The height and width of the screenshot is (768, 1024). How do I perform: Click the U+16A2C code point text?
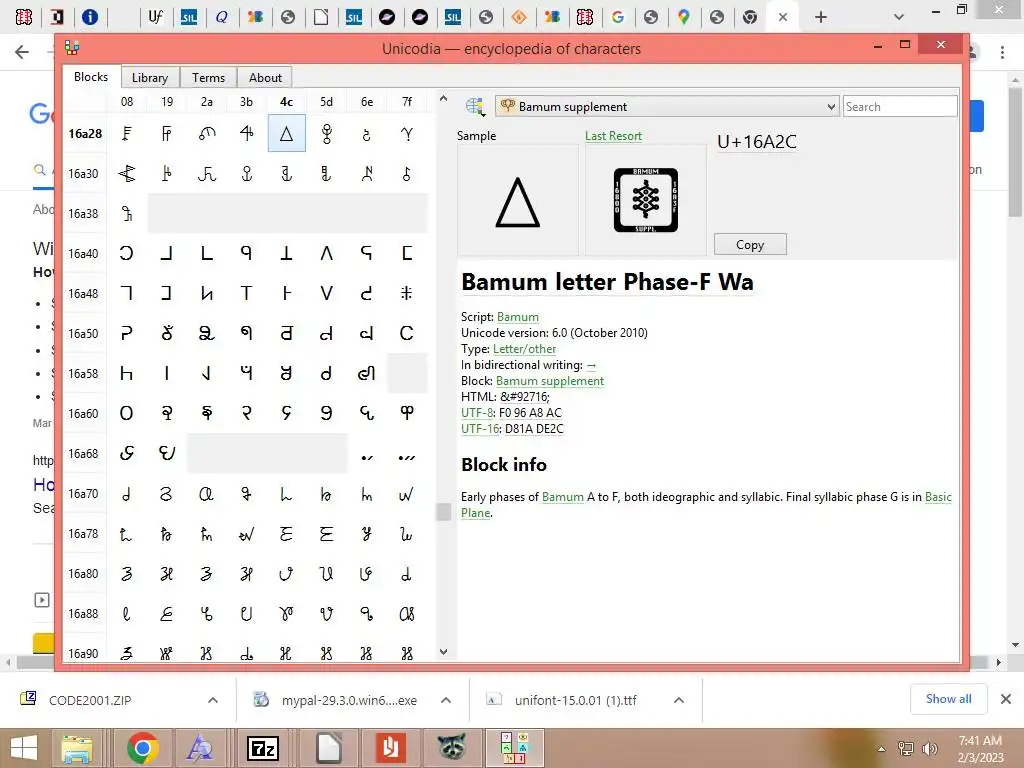757,142
